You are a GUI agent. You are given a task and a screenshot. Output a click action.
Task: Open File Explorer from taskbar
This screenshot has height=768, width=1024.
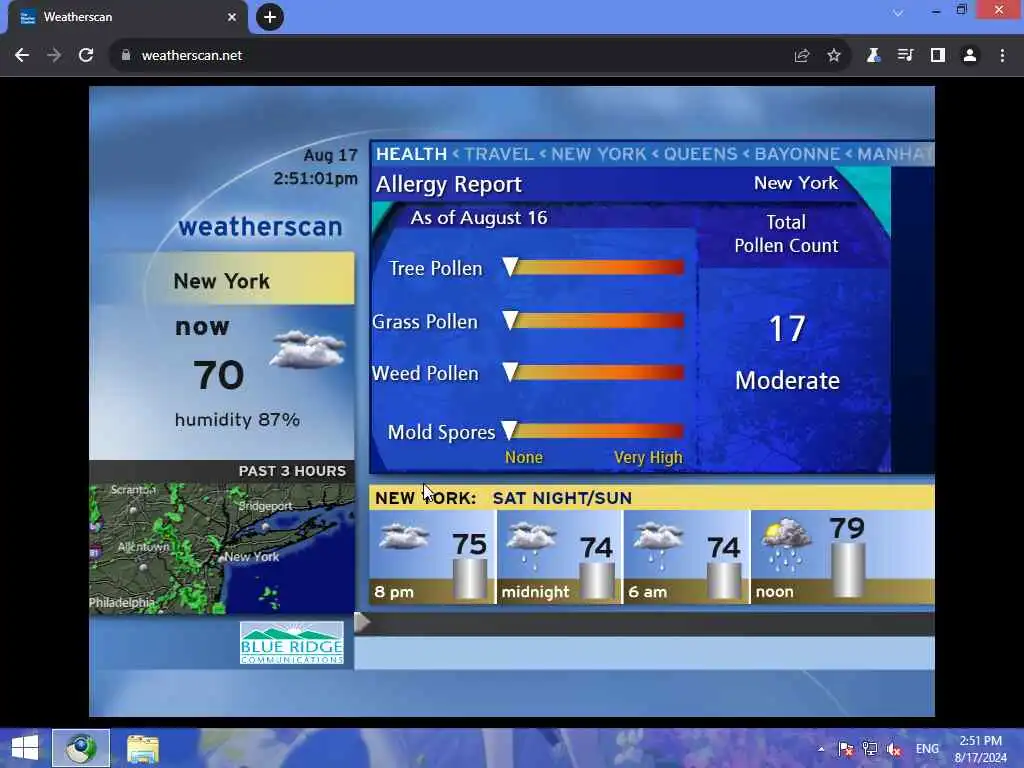(x=142, y=748)
